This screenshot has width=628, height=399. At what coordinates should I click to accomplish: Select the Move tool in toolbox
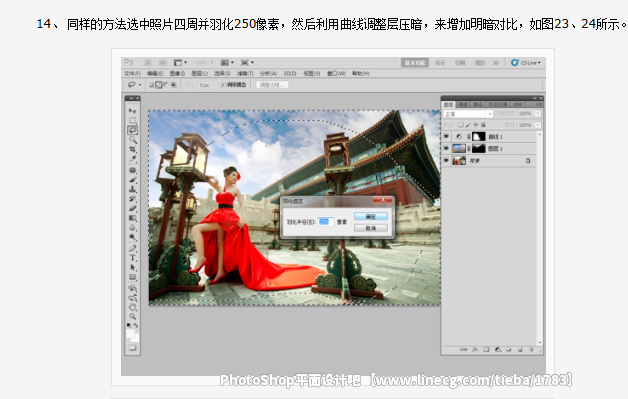(133, 111)
